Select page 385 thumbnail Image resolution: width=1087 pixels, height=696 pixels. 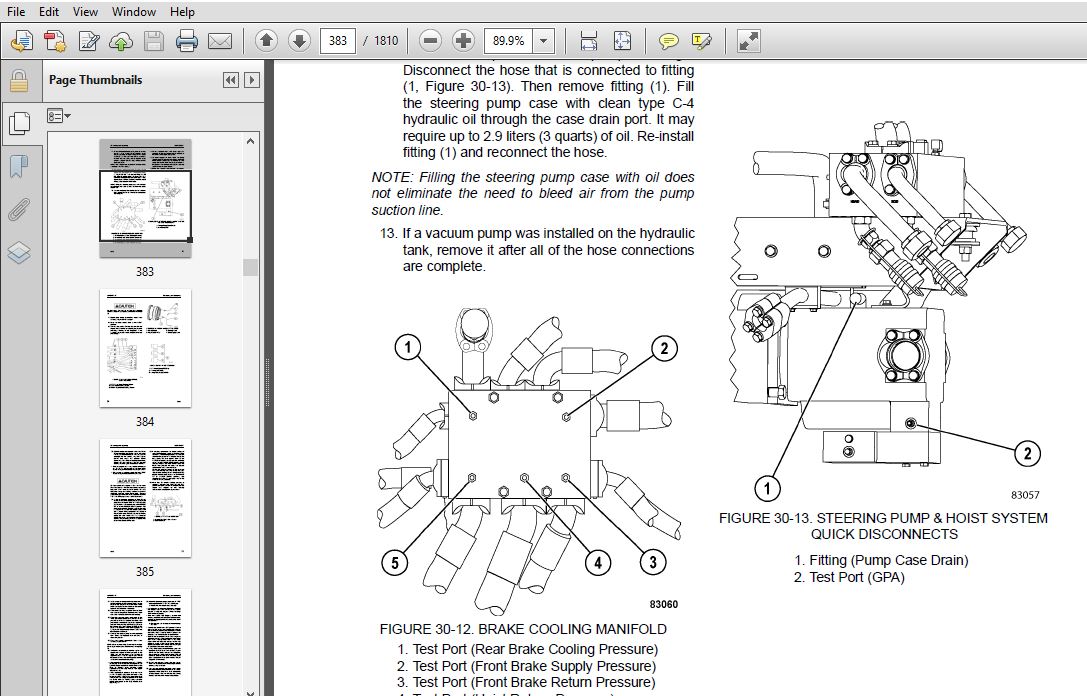click(145, 498)
